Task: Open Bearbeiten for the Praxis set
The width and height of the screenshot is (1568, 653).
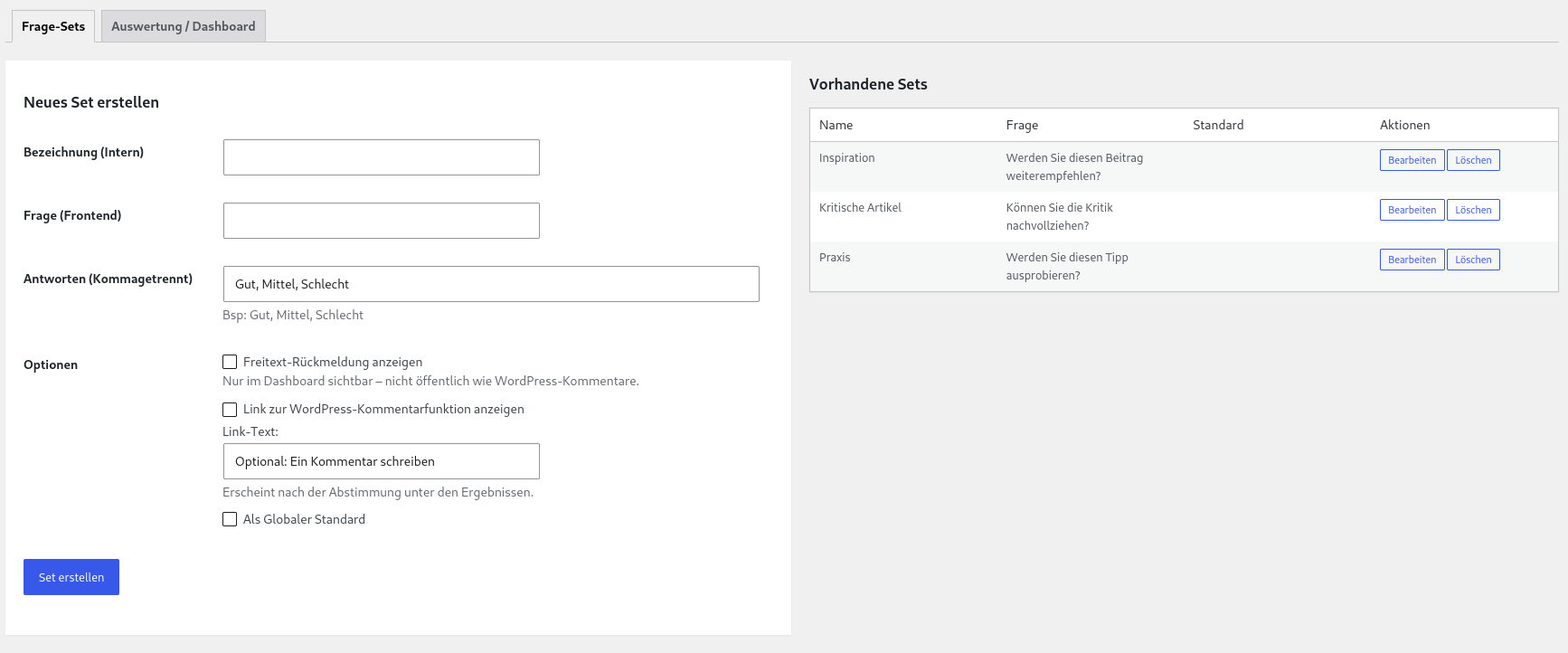Action: 1412,260
